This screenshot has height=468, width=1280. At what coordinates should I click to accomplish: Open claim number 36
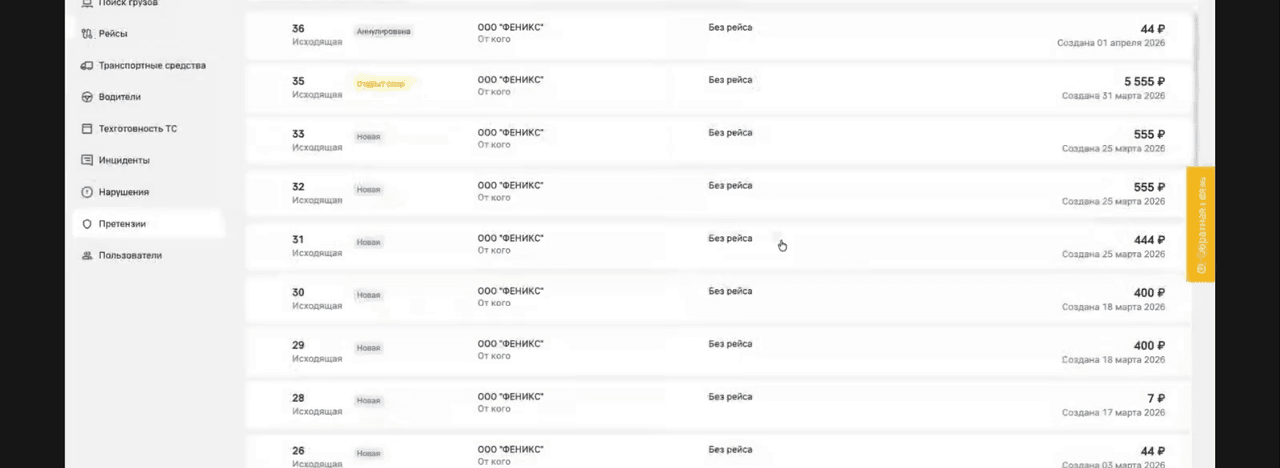pos(298,28)
